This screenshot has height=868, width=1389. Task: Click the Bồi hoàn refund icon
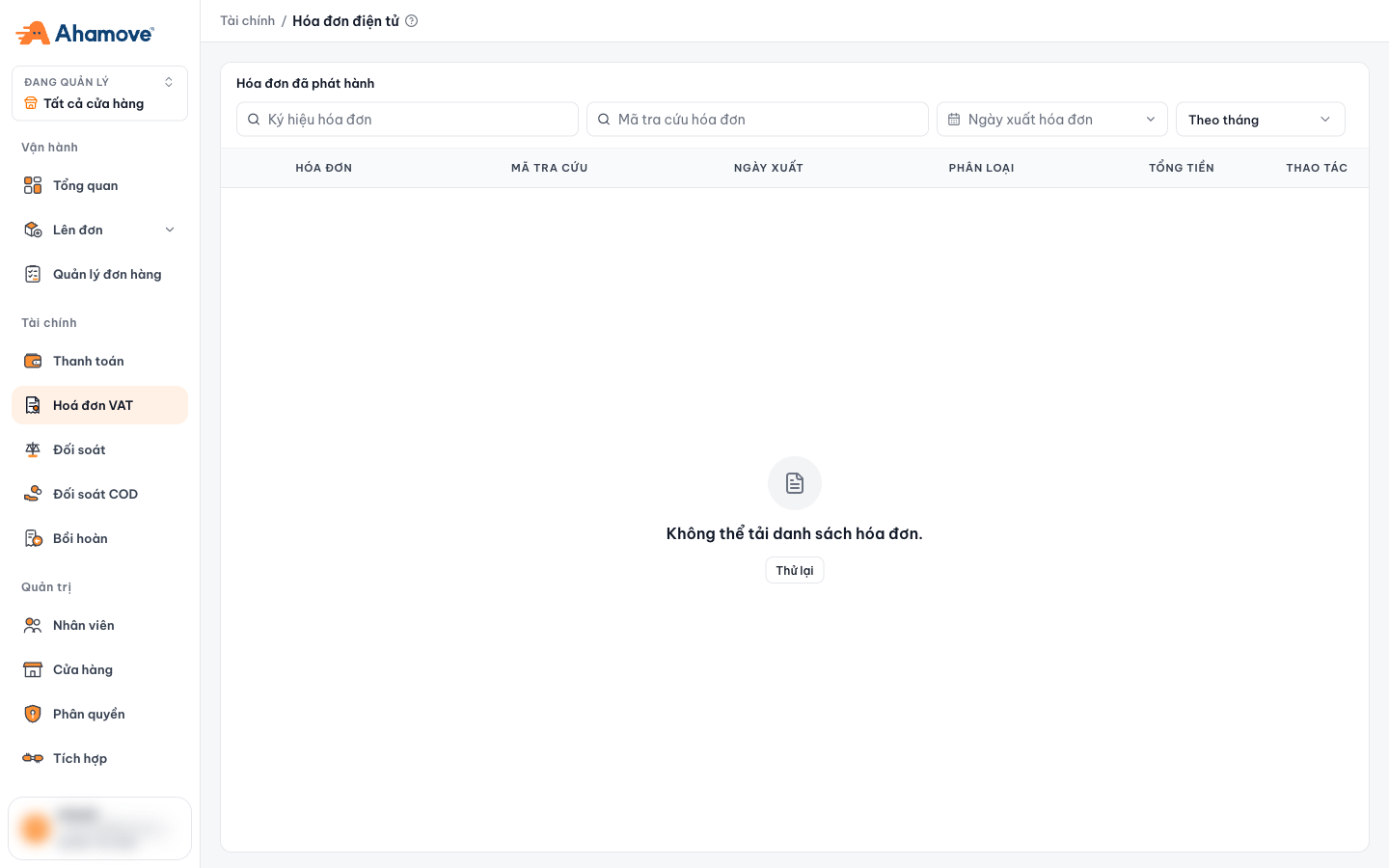[x=33, y=538]
